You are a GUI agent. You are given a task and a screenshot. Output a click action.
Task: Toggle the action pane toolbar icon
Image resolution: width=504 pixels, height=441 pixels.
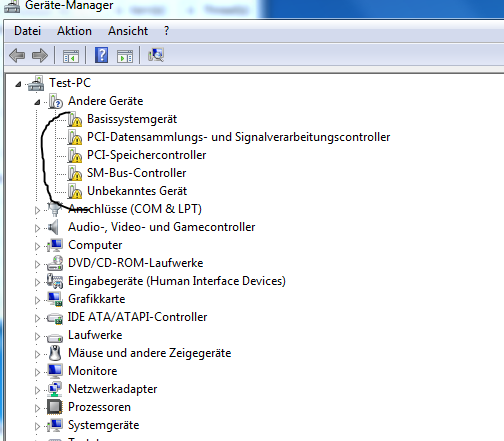(x=125, y=56)
